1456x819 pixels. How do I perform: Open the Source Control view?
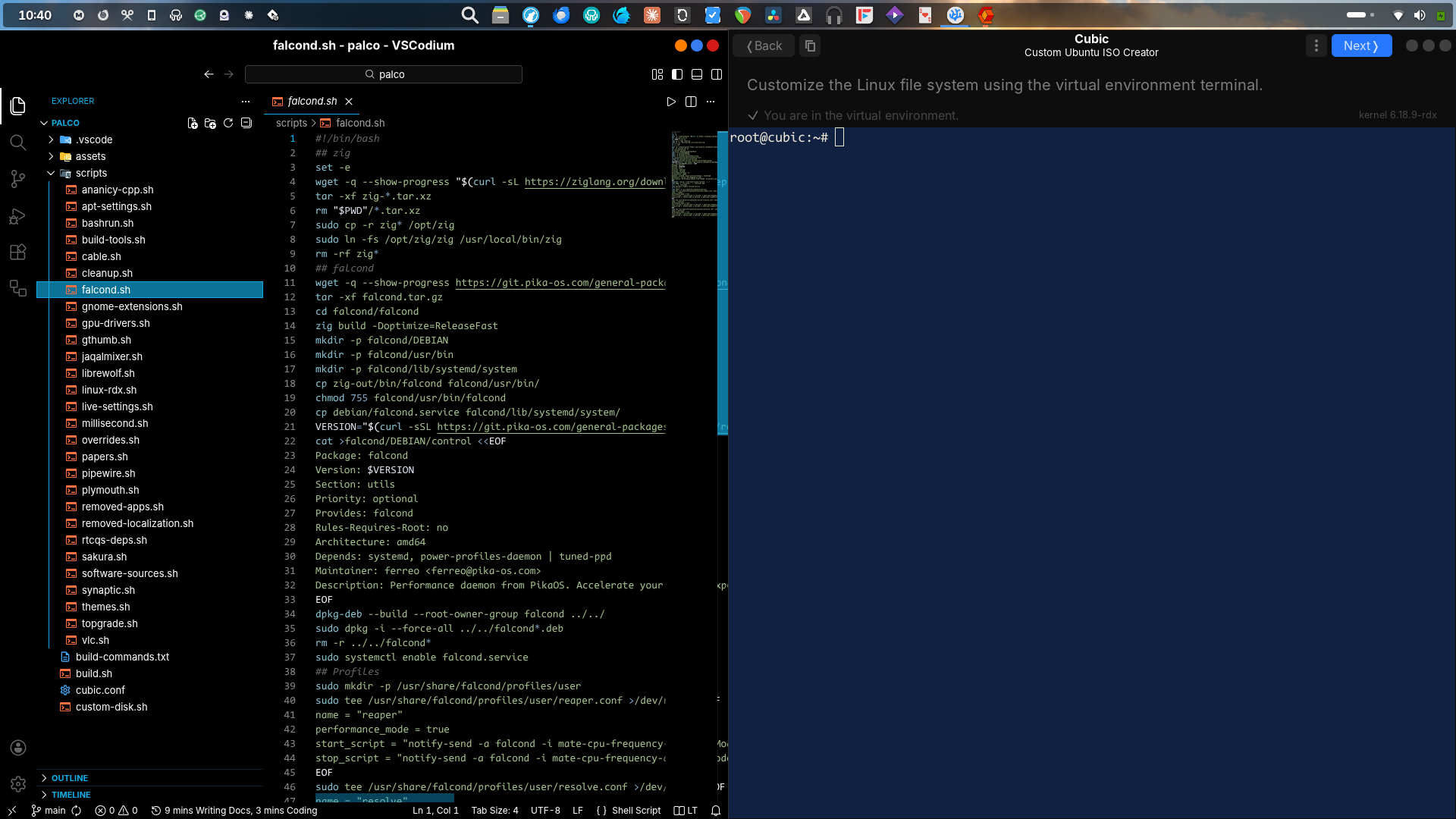[17, 179]
